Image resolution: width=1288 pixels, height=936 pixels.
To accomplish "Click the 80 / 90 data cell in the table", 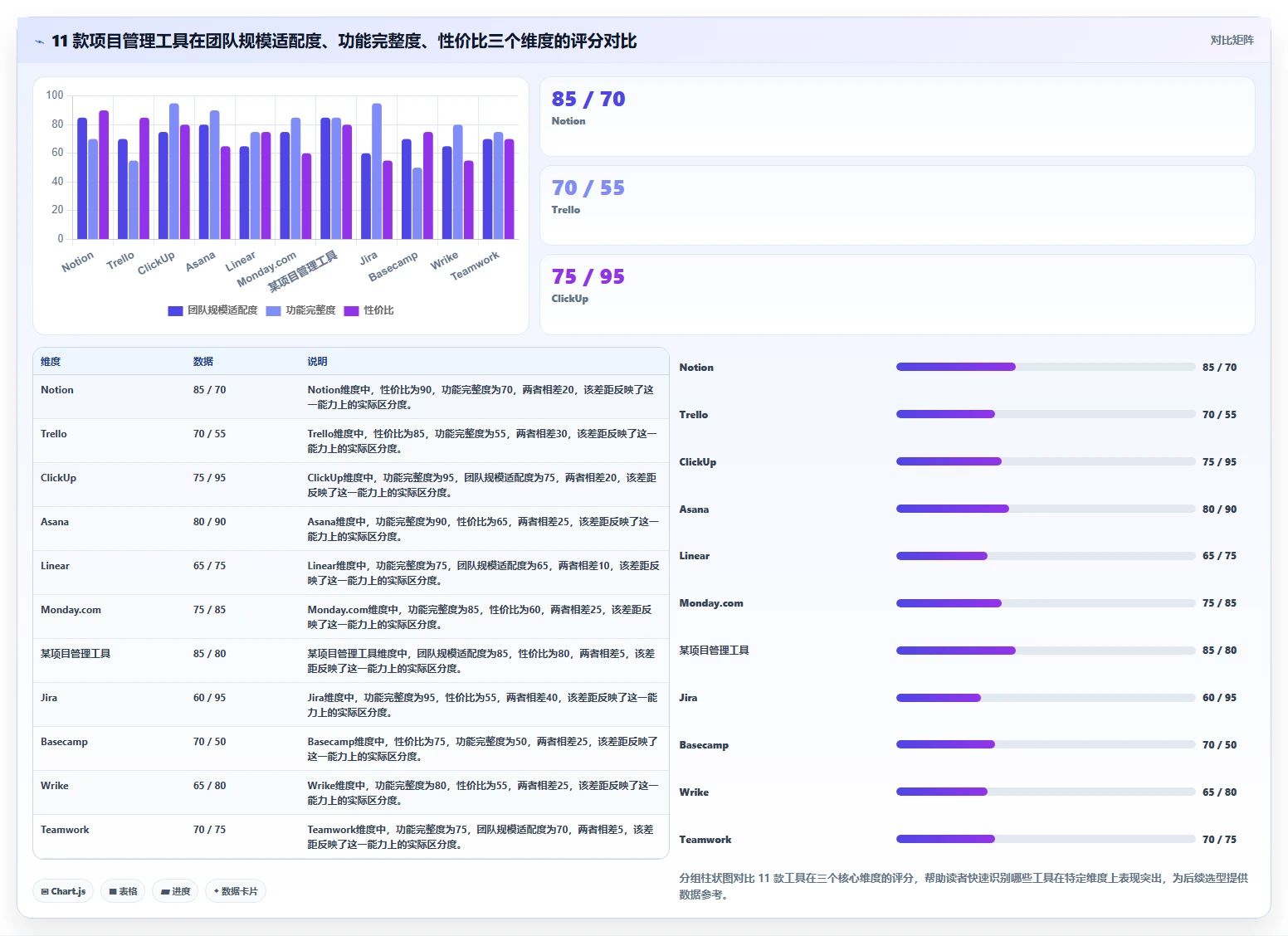I will [x=243, y=529].
